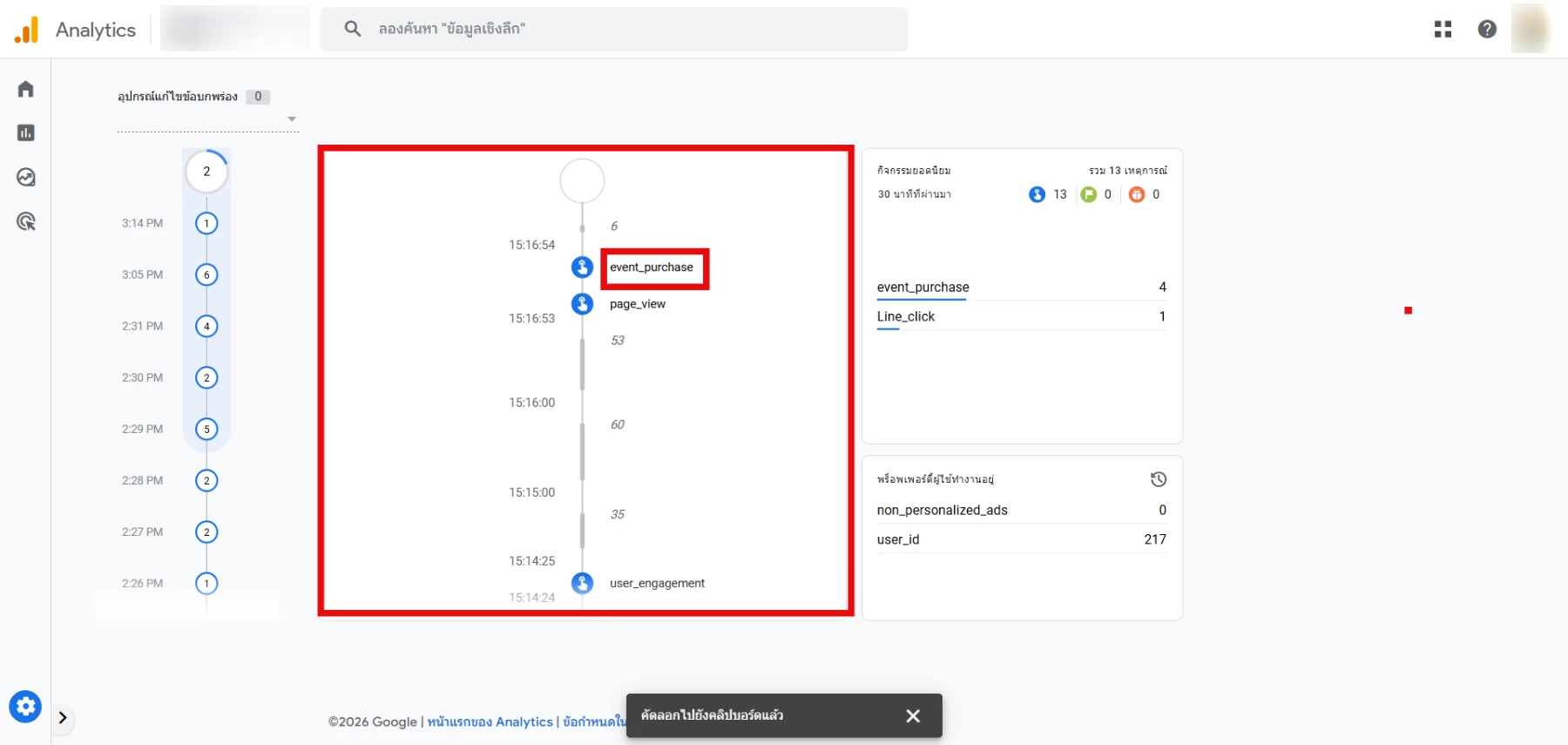This screenshot has height=745, width=1568.
Task: Select user_engagement event in the stream
Action: [657, 583]
